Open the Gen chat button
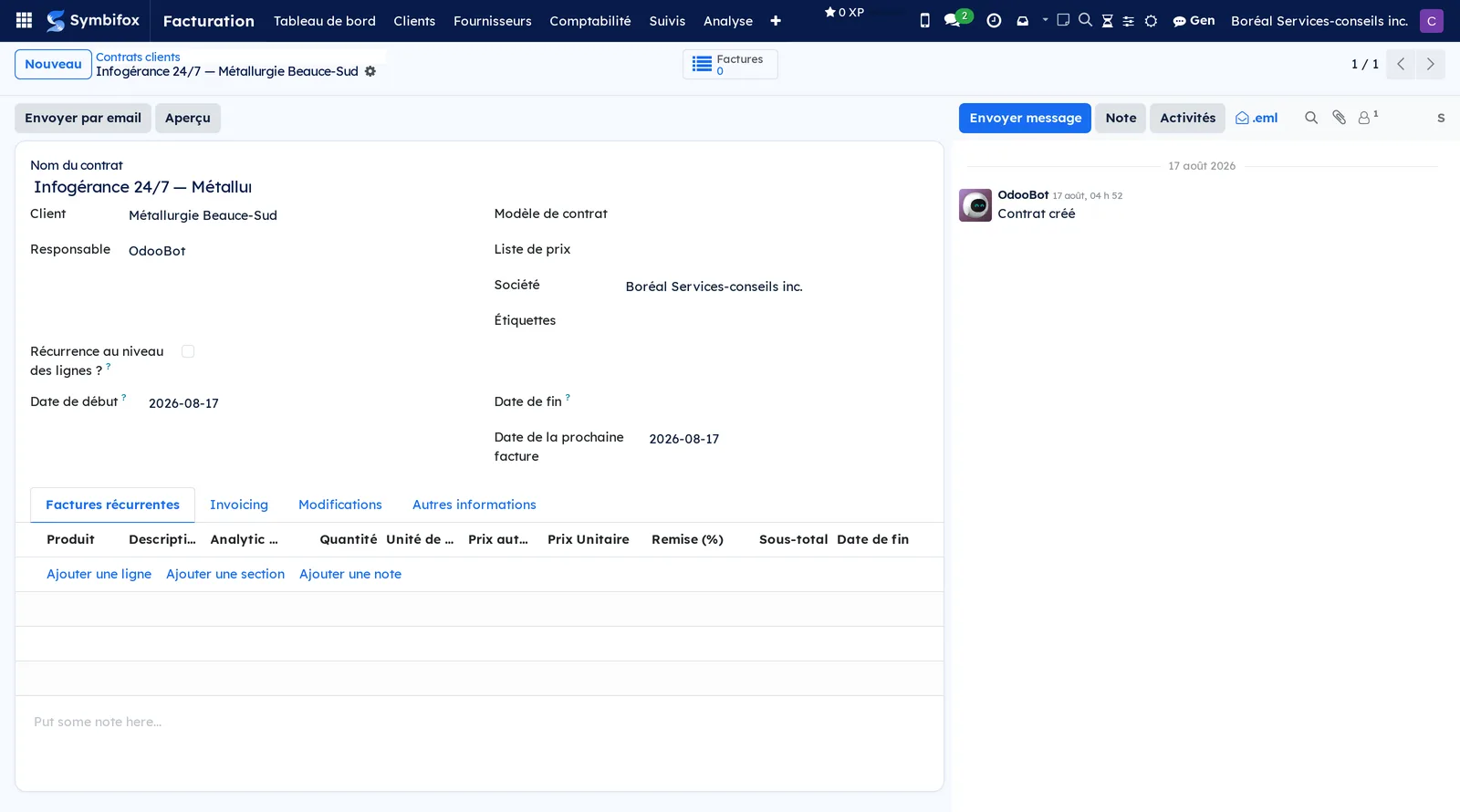The width and height of the screenshot is (1460, 812). click(1194, 20)
